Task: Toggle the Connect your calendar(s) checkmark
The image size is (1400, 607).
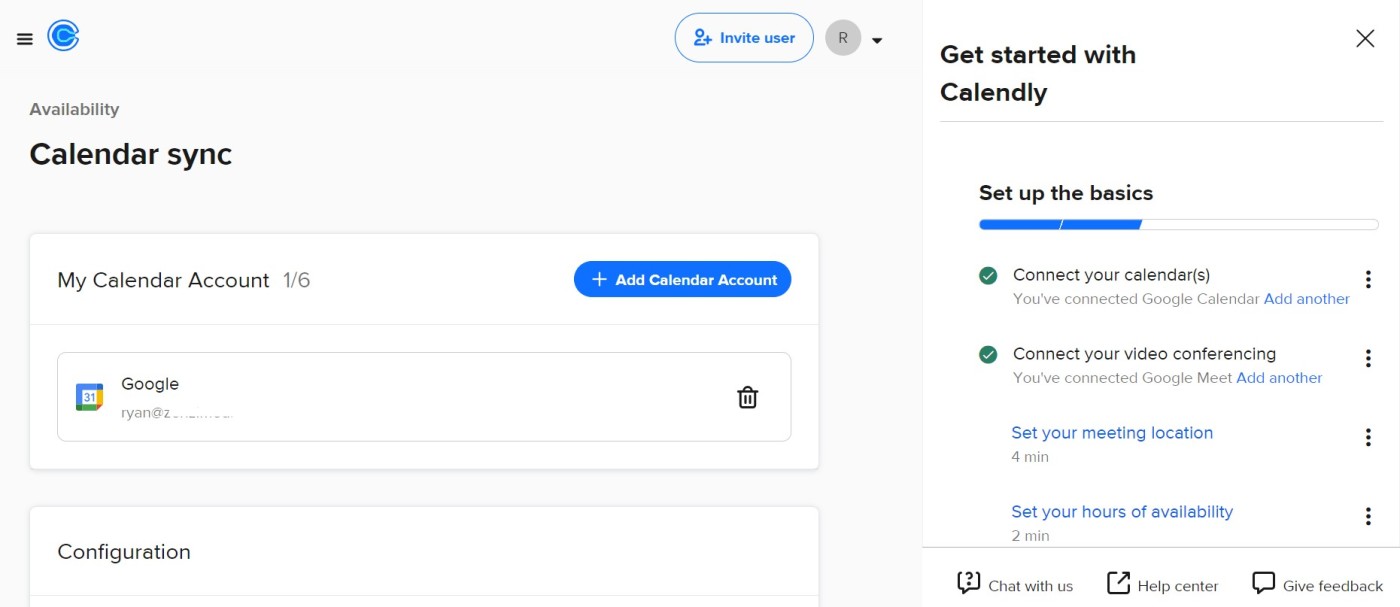Action: [x=988, y=275]
